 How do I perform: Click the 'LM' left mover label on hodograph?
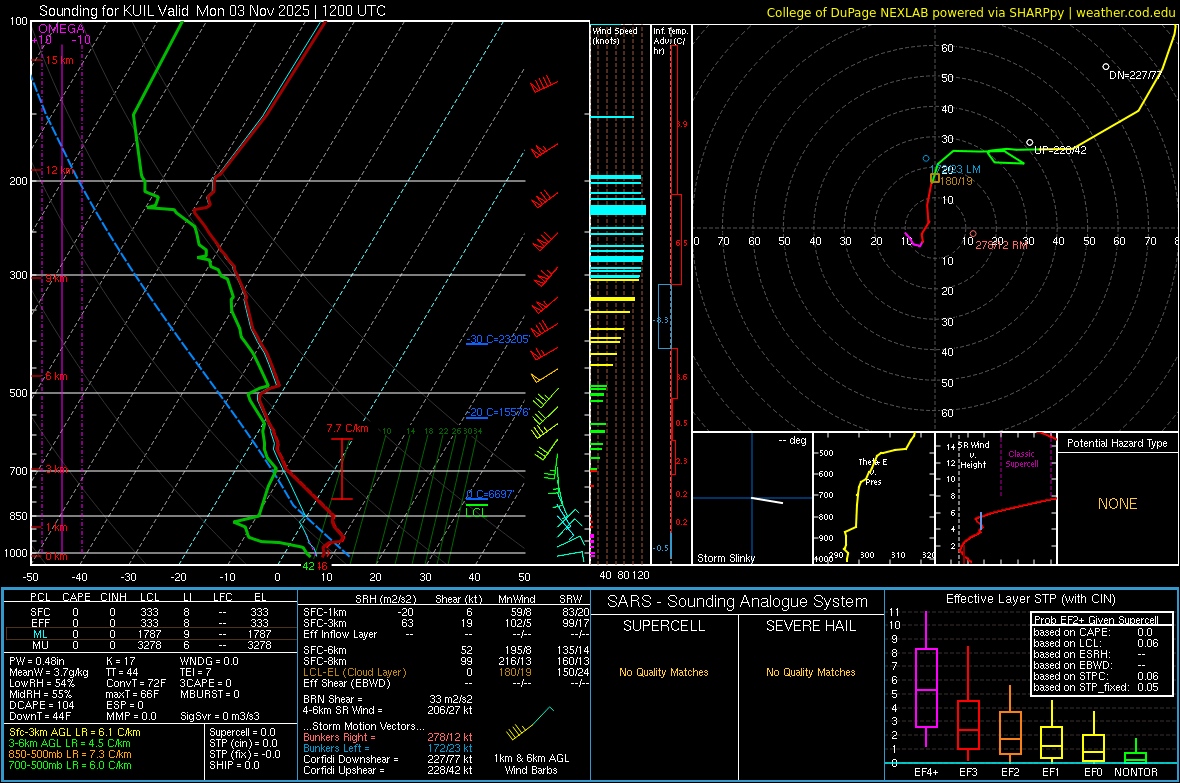(x=972, y=169)
